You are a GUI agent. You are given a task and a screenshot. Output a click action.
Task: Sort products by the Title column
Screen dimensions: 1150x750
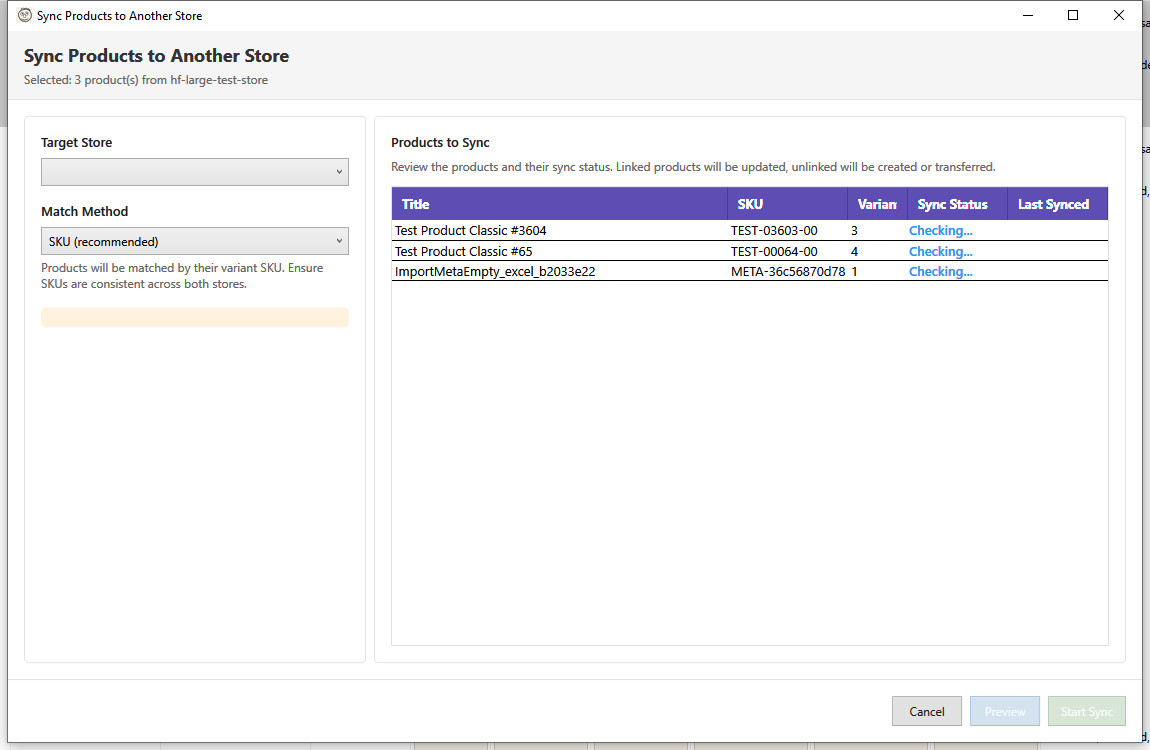pyautogui.click(x=415, y=203)
